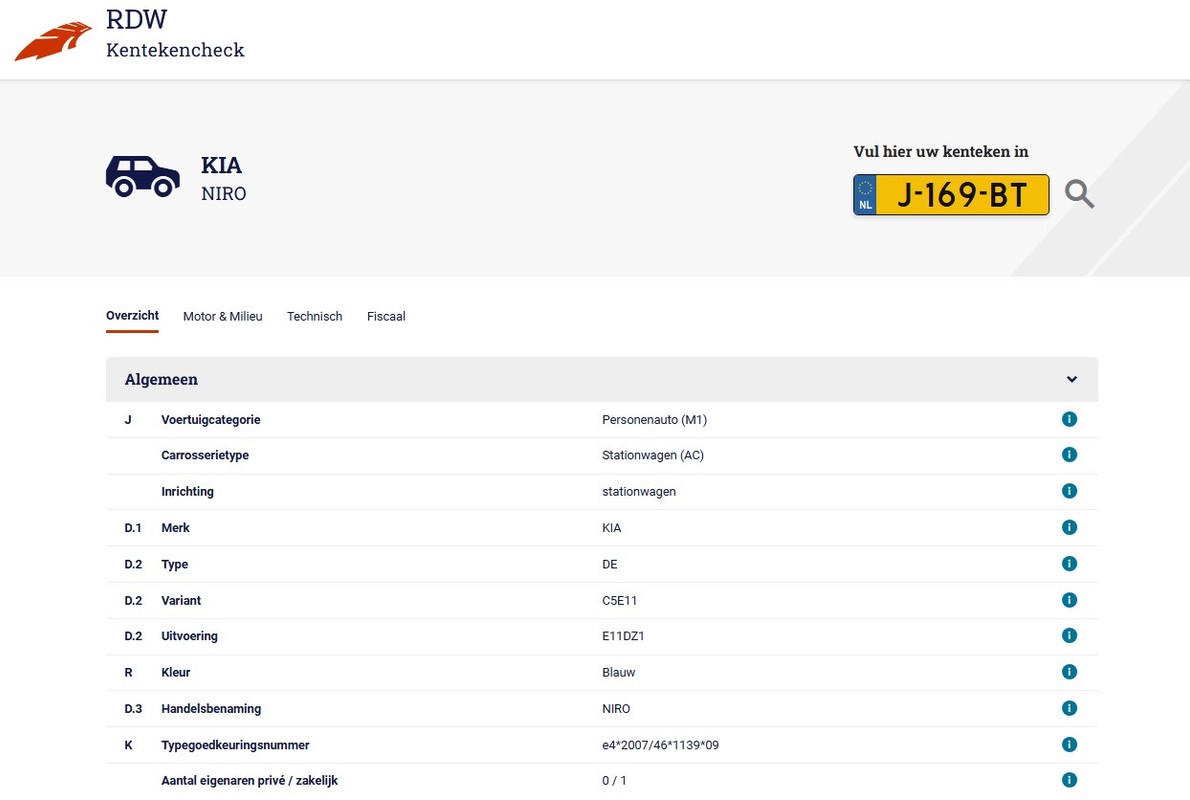Screen dimensions: 1190x800
Task: Click info icon for Uitvoering row
Action: click(1069, 636)
